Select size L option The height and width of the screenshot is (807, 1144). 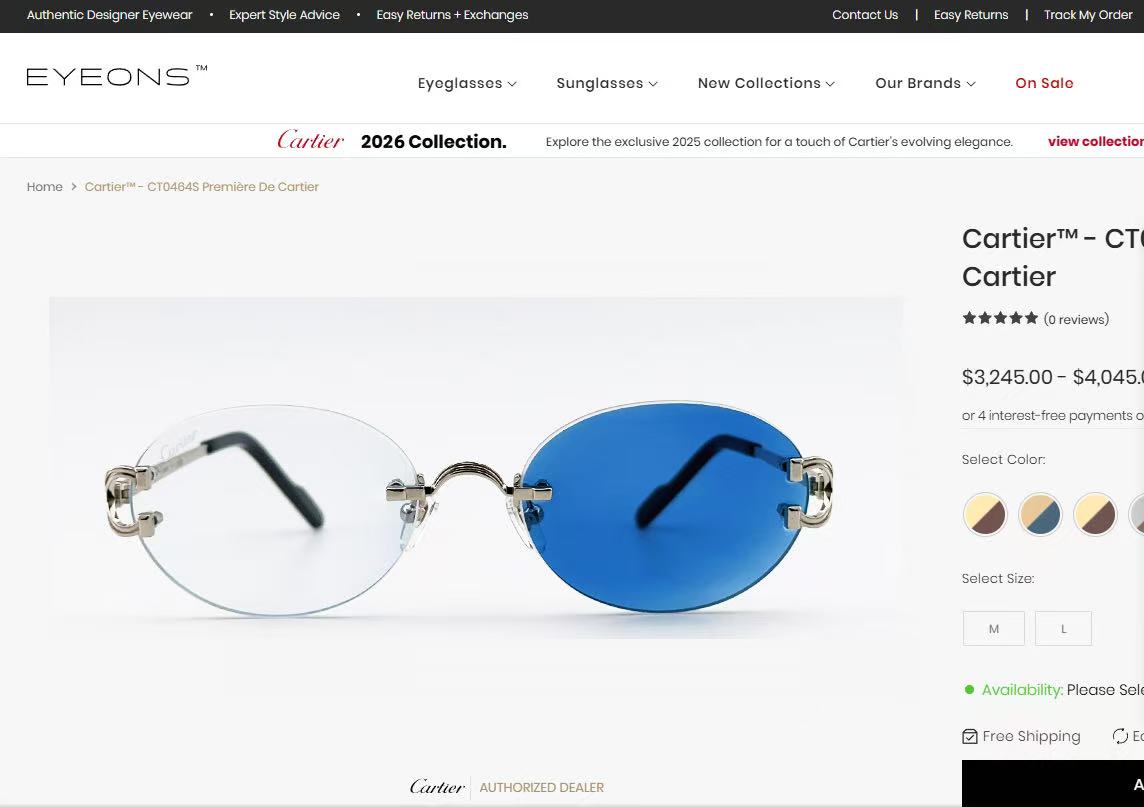point(1064,628)
